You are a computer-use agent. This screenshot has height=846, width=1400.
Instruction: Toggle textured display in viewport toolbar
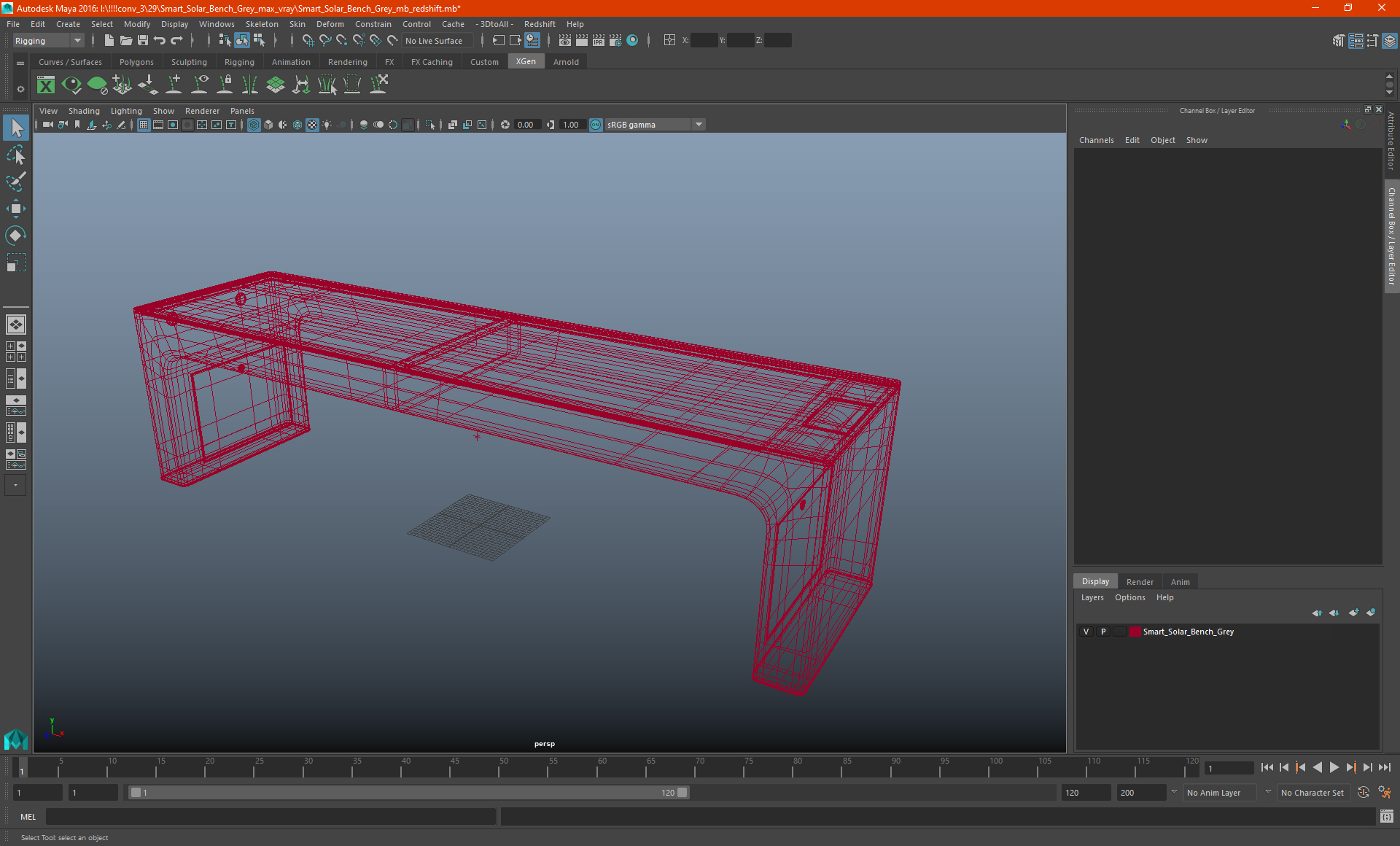coord(312,125)
